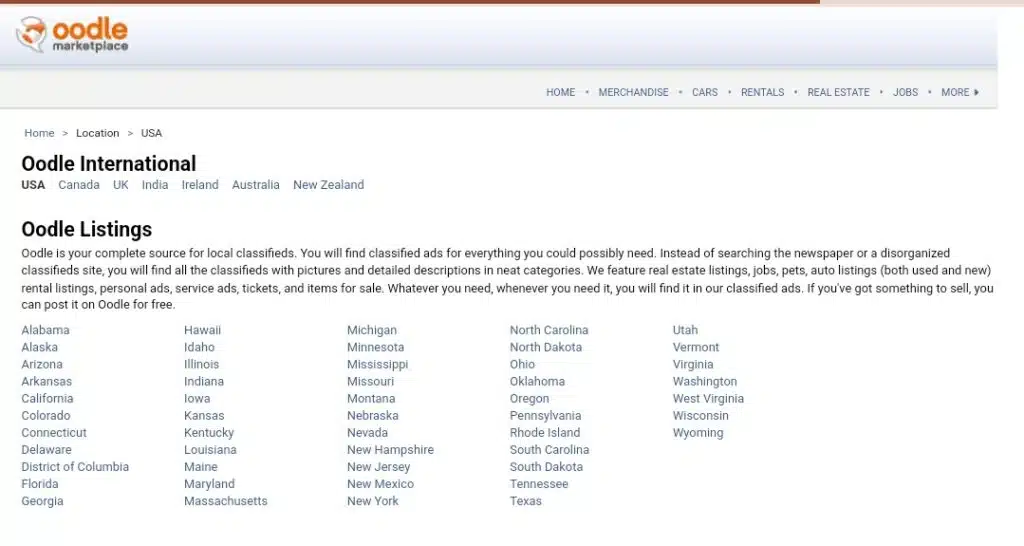Viewport: 1024px width, 546px height.
Task: Go to the JOBS section
Action: point(905,92)
